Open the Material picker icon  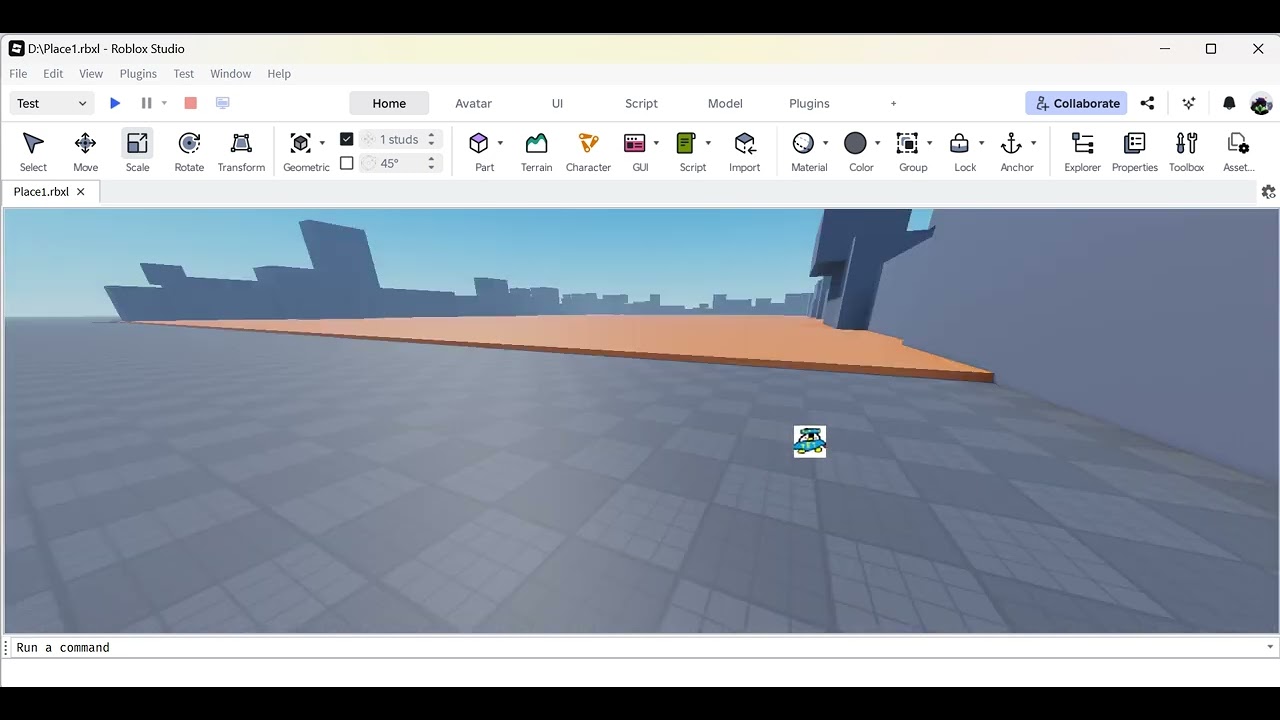803,143
